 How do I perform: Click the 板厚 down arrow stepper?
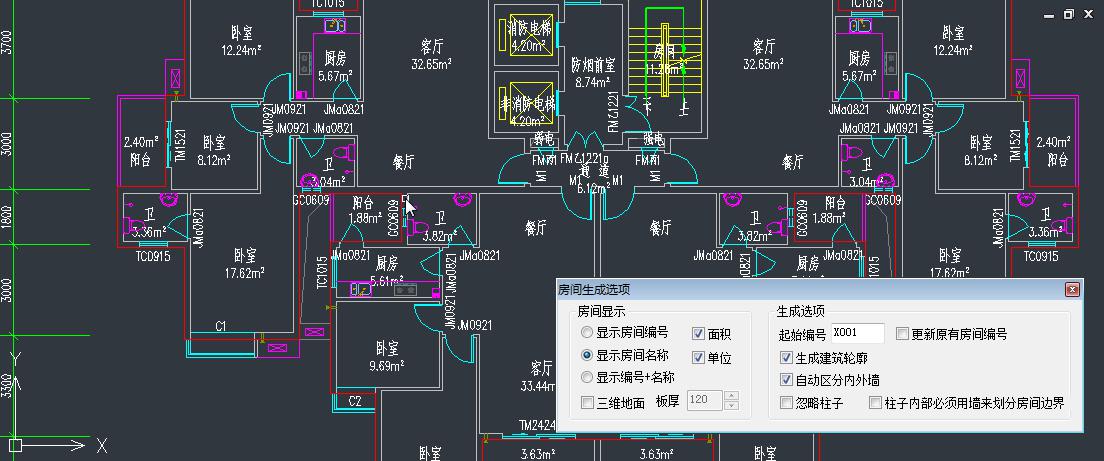click(x=730, y=406)
